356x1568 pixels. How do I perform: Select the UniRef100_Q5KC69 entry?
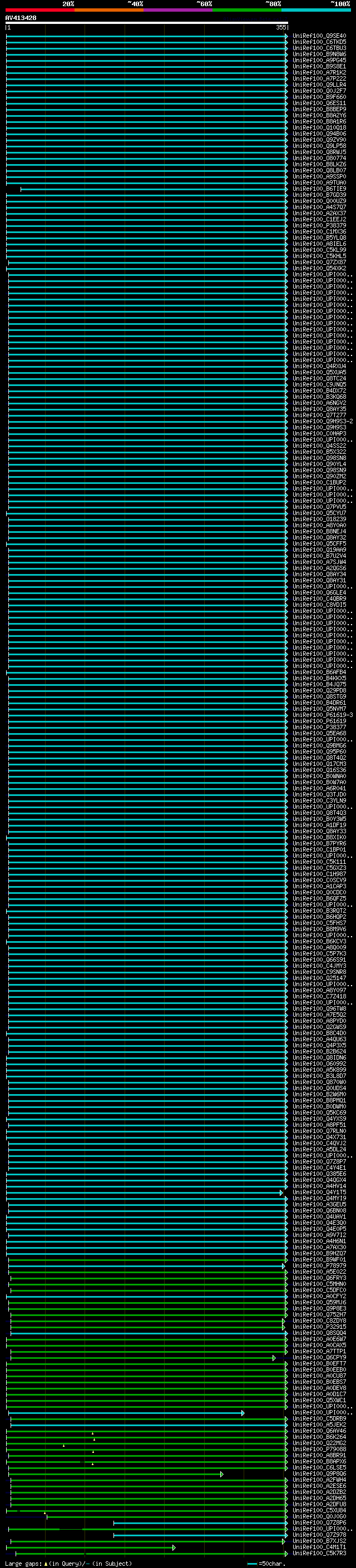pos(319,1112)
